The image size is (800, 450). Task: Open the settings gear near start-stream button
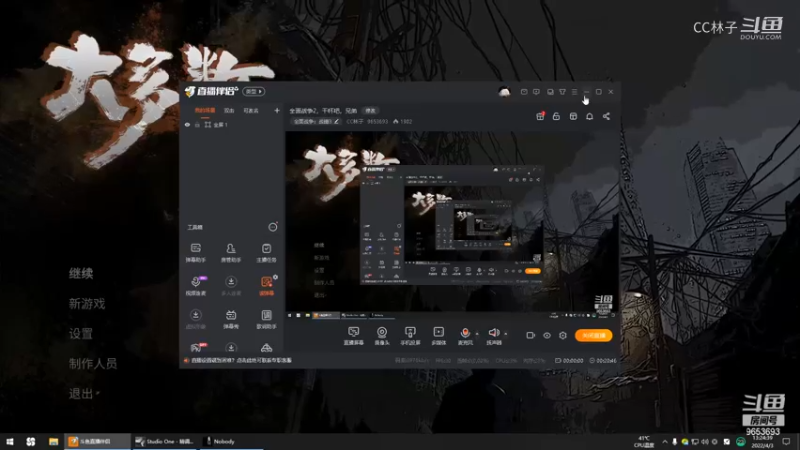(x=563, y=335)
